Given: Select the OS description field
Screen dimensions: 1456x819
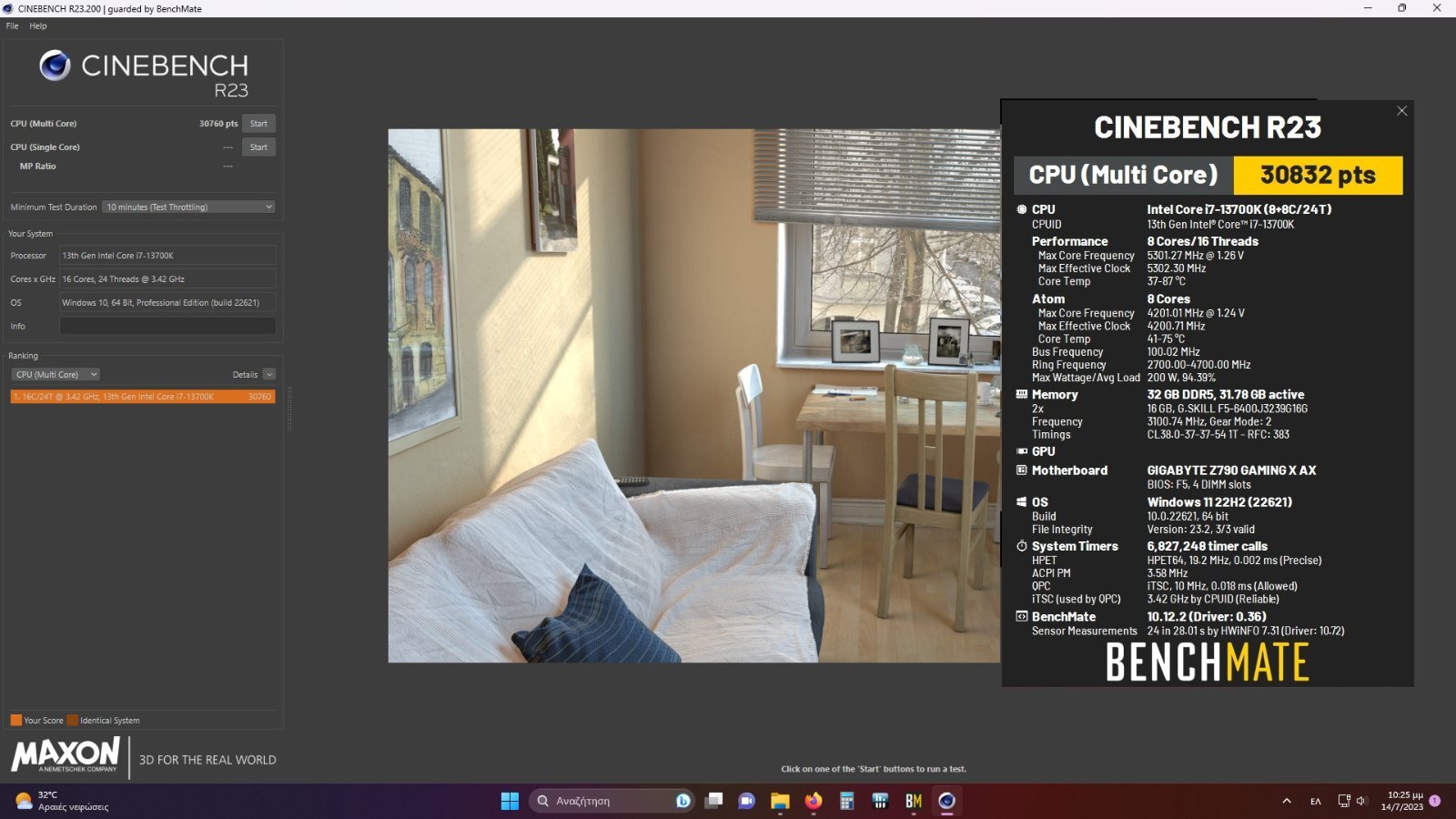Looking at the screenshot, I should [x=167, y=303].
